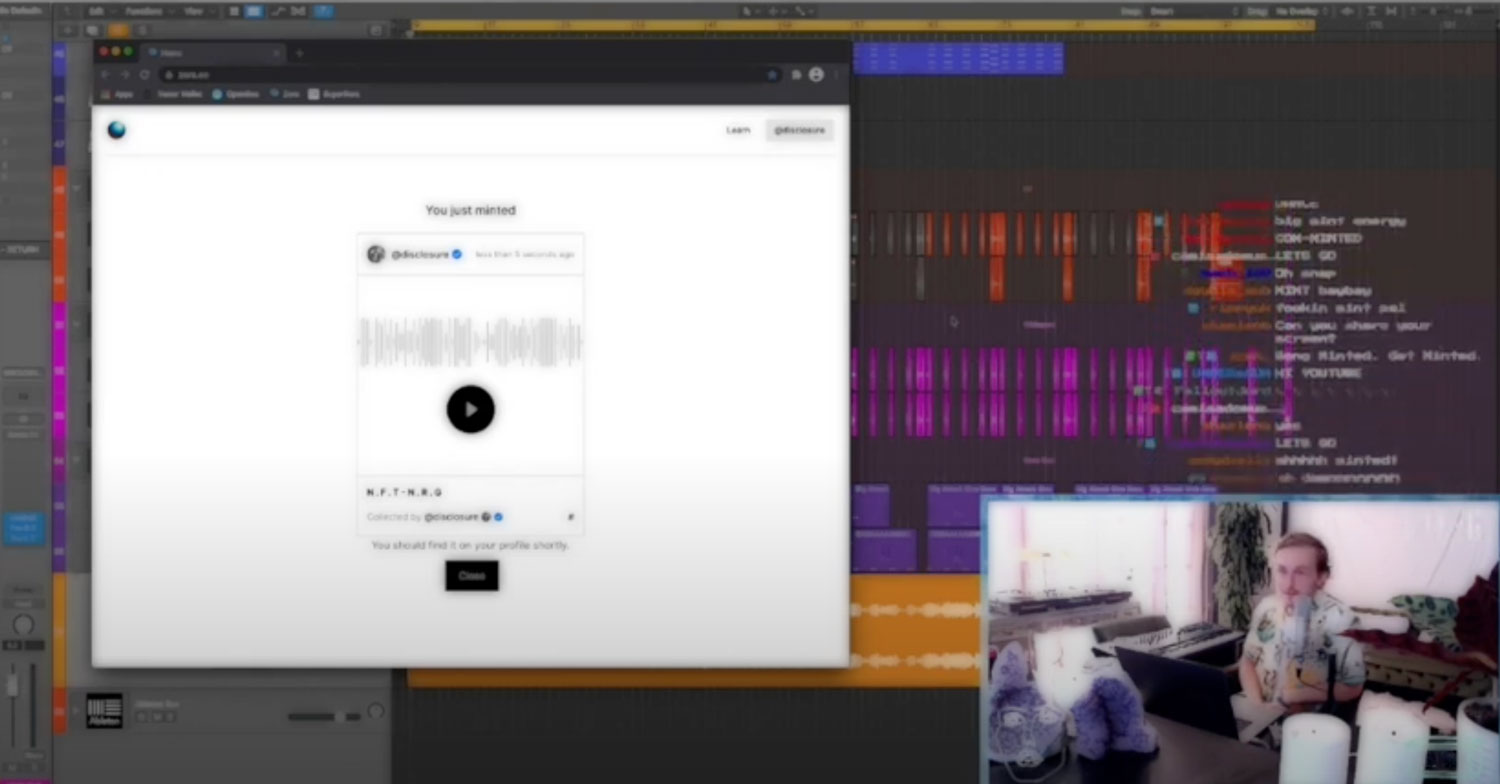Open the OpenSea bookmark
The height and width of the screenshot is (784, 1500).
coord(235,94)
